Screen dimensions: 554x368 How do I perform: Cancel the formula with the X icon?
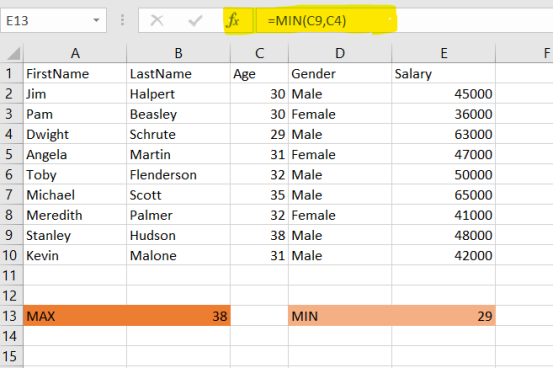click(157, 20)
